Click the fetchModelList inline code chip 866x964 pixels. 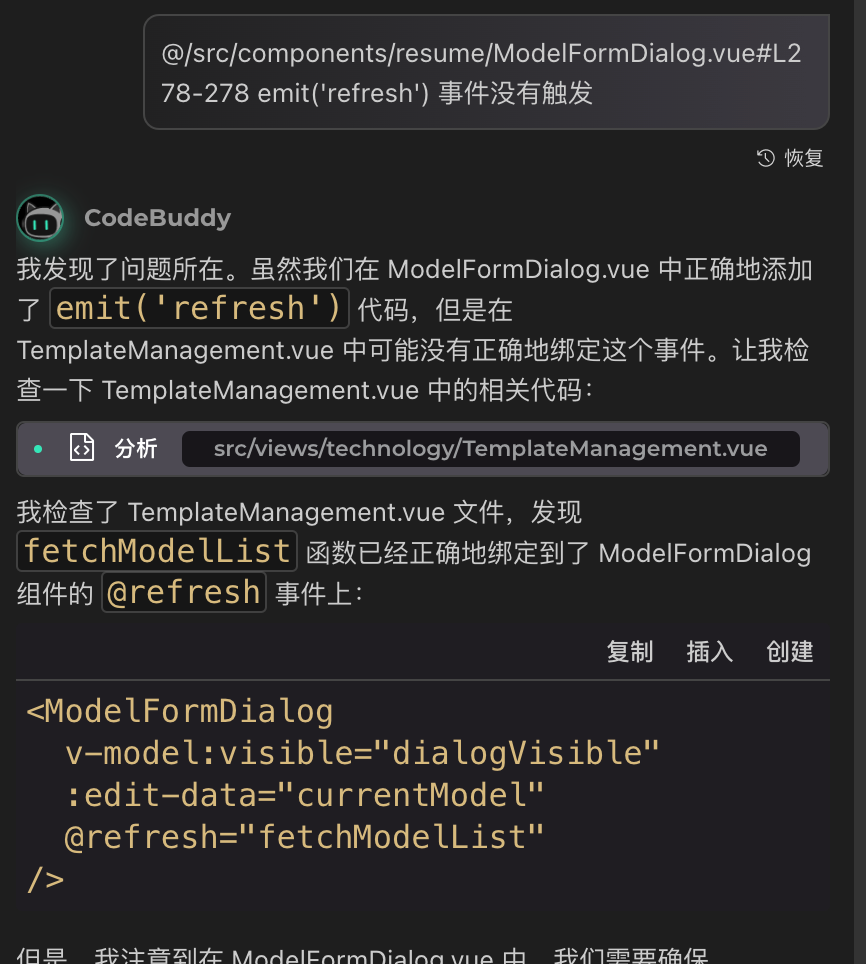157,551
